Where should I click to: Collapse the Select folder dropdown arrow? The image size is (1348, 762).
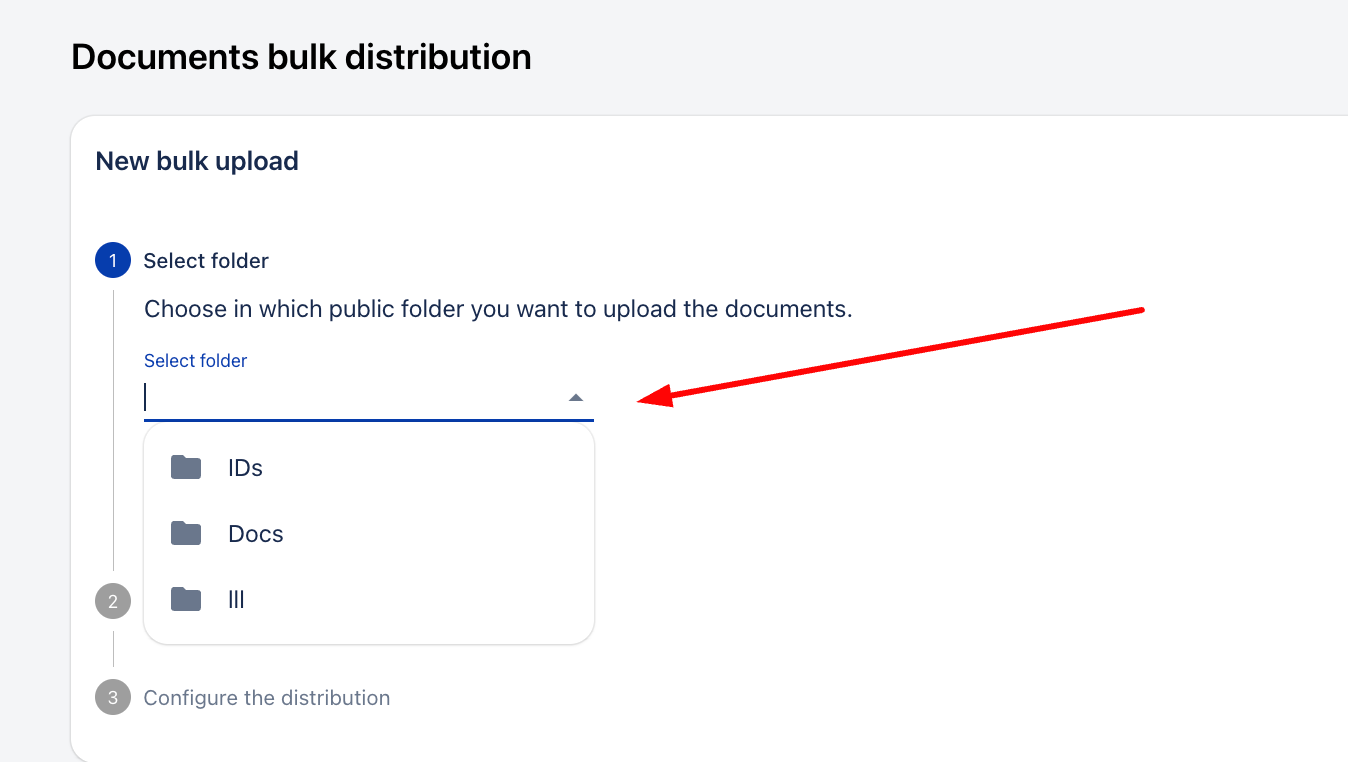[x=576, y=398]
